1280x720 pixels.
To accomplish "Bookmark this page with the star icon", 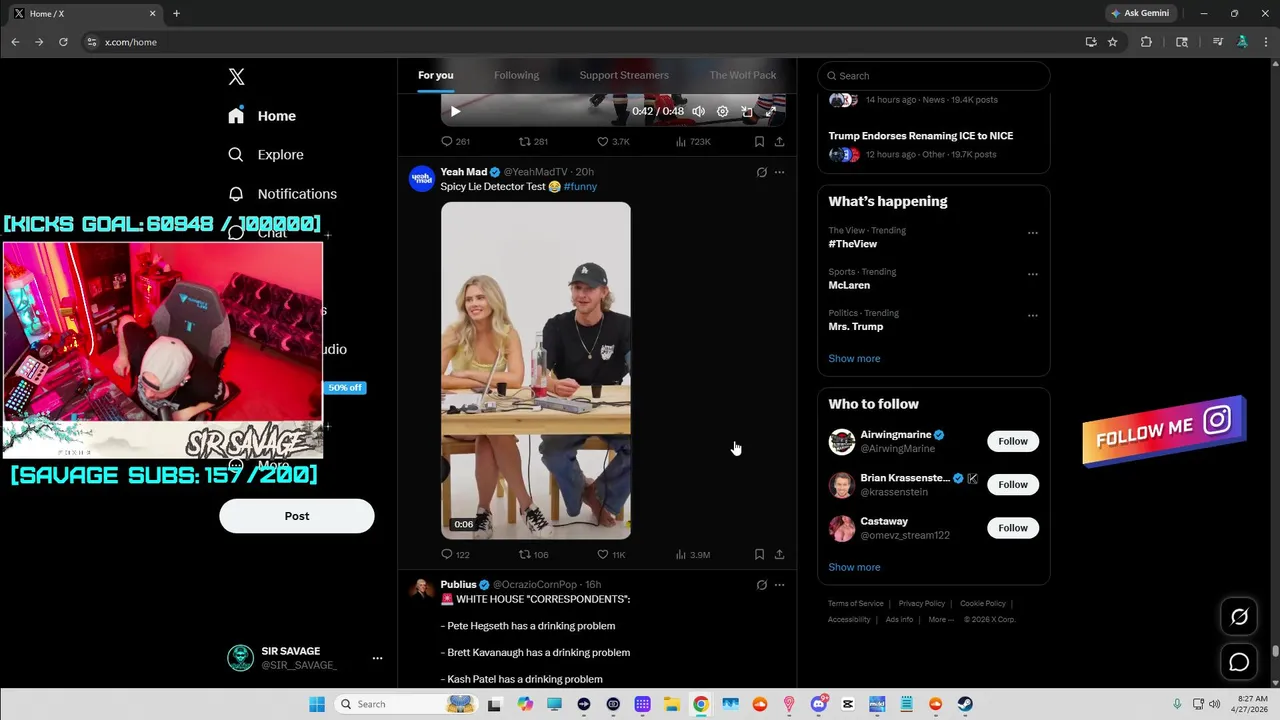I will click(x=1112, y=42).
